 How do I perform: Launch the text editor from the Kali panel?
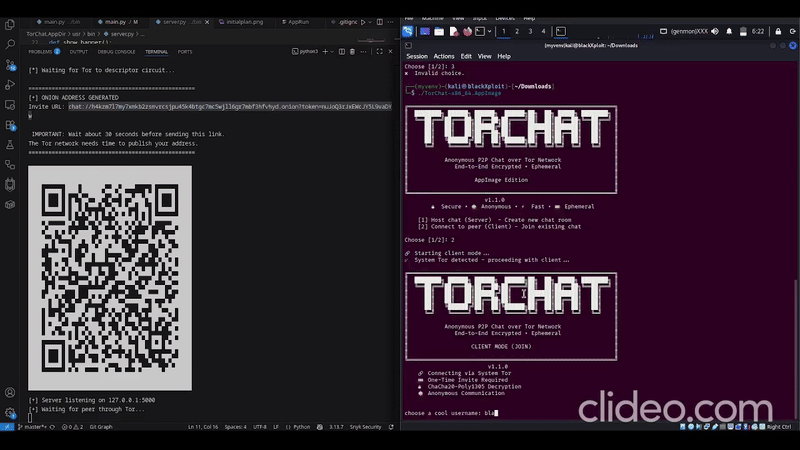[453, 32]
